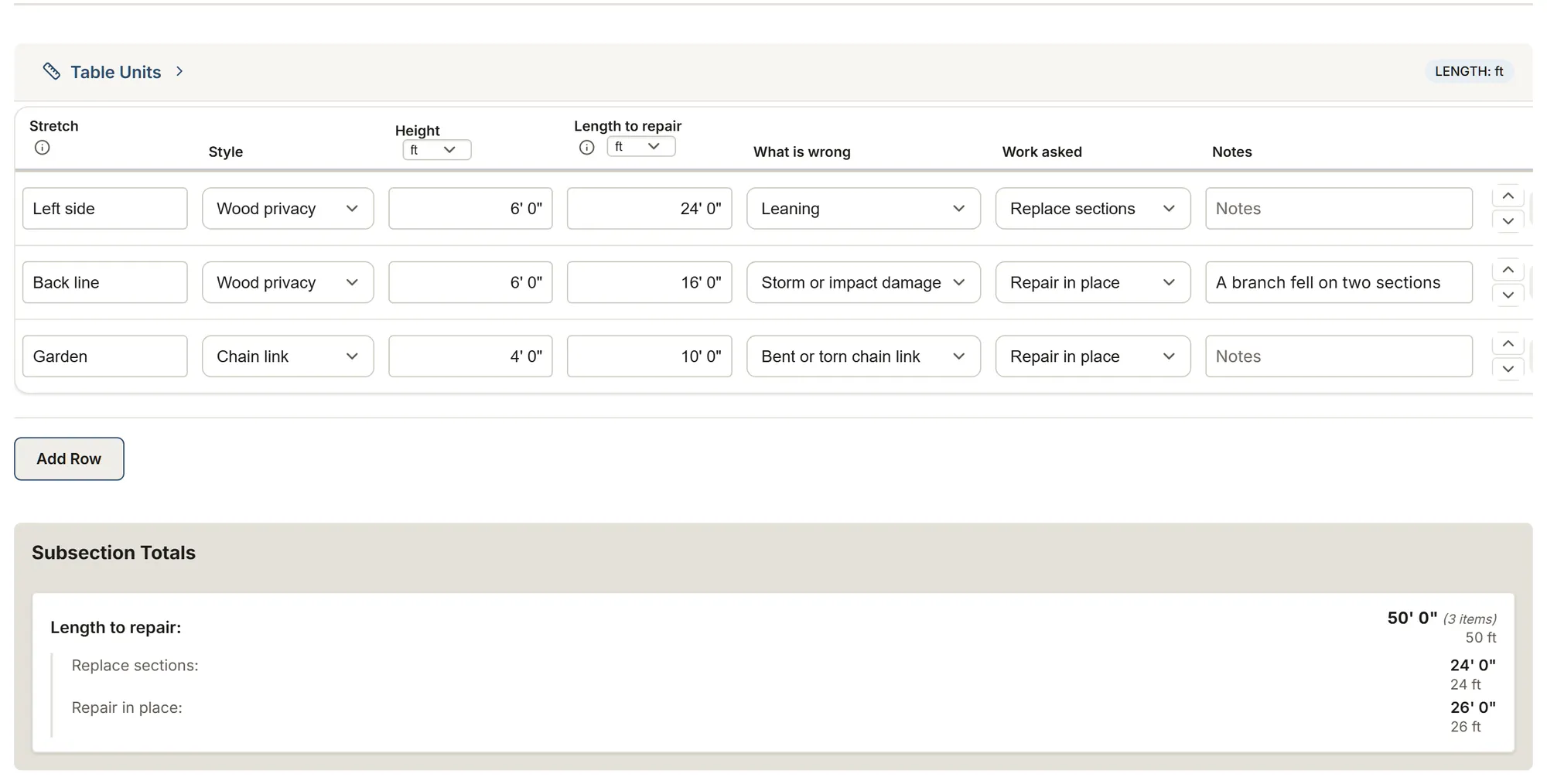Image resolution: width=1547 pixels, height=784 pixels.
Task: Edit the note 'A branch fell on two sections'
Action: [x=1339, y=282]
